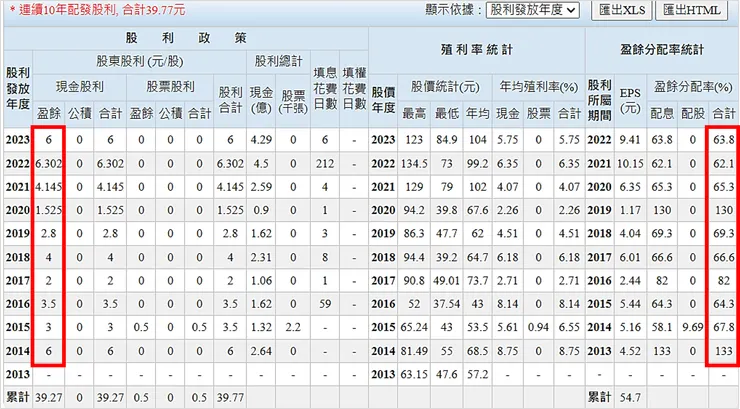Select the 39.77 cumulative dividend total cell
The width and height of the screenshot is (740, 409).
(230, 397)
